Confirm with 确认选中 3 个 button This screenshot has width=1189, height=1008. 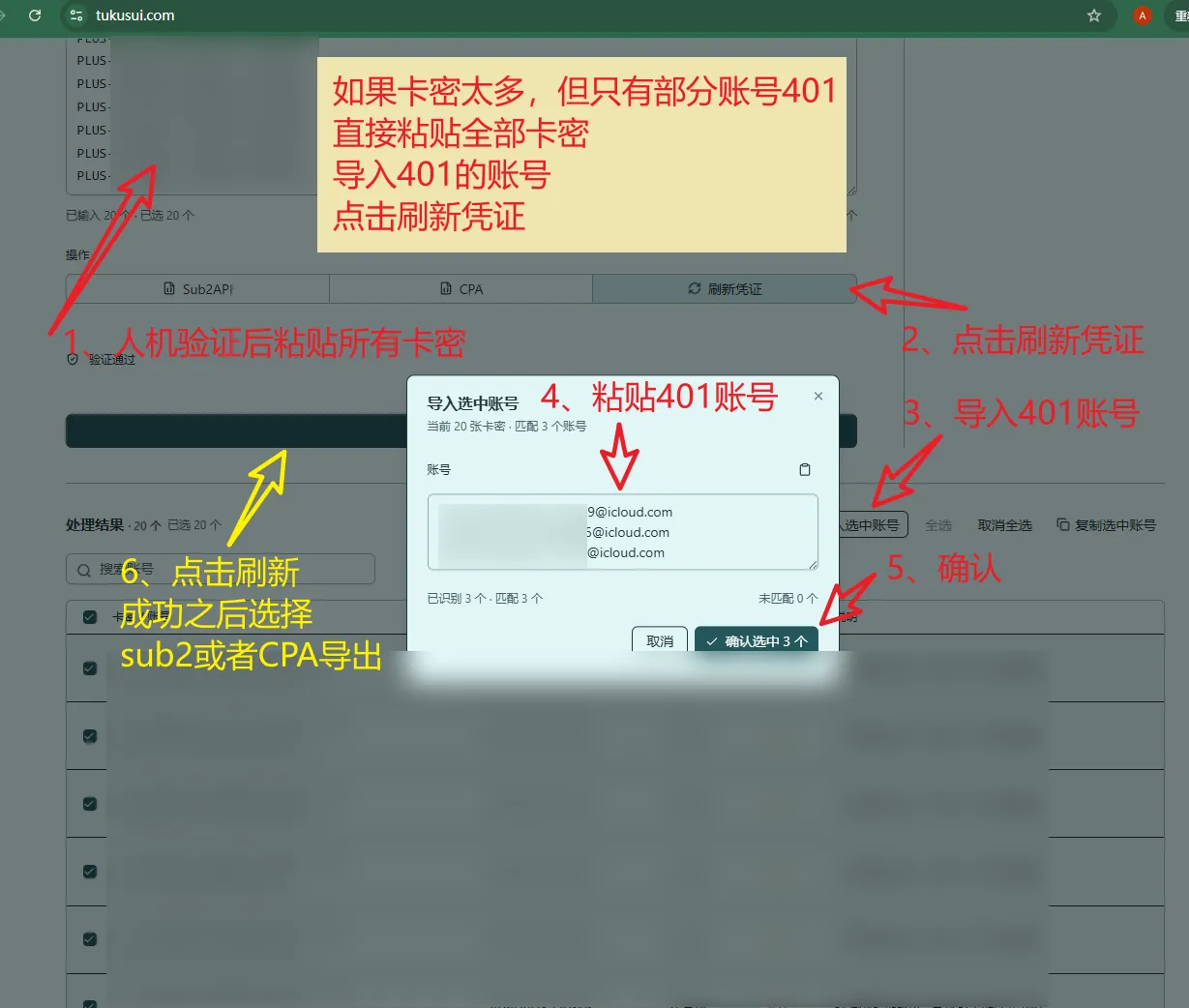tap(757, 640)
